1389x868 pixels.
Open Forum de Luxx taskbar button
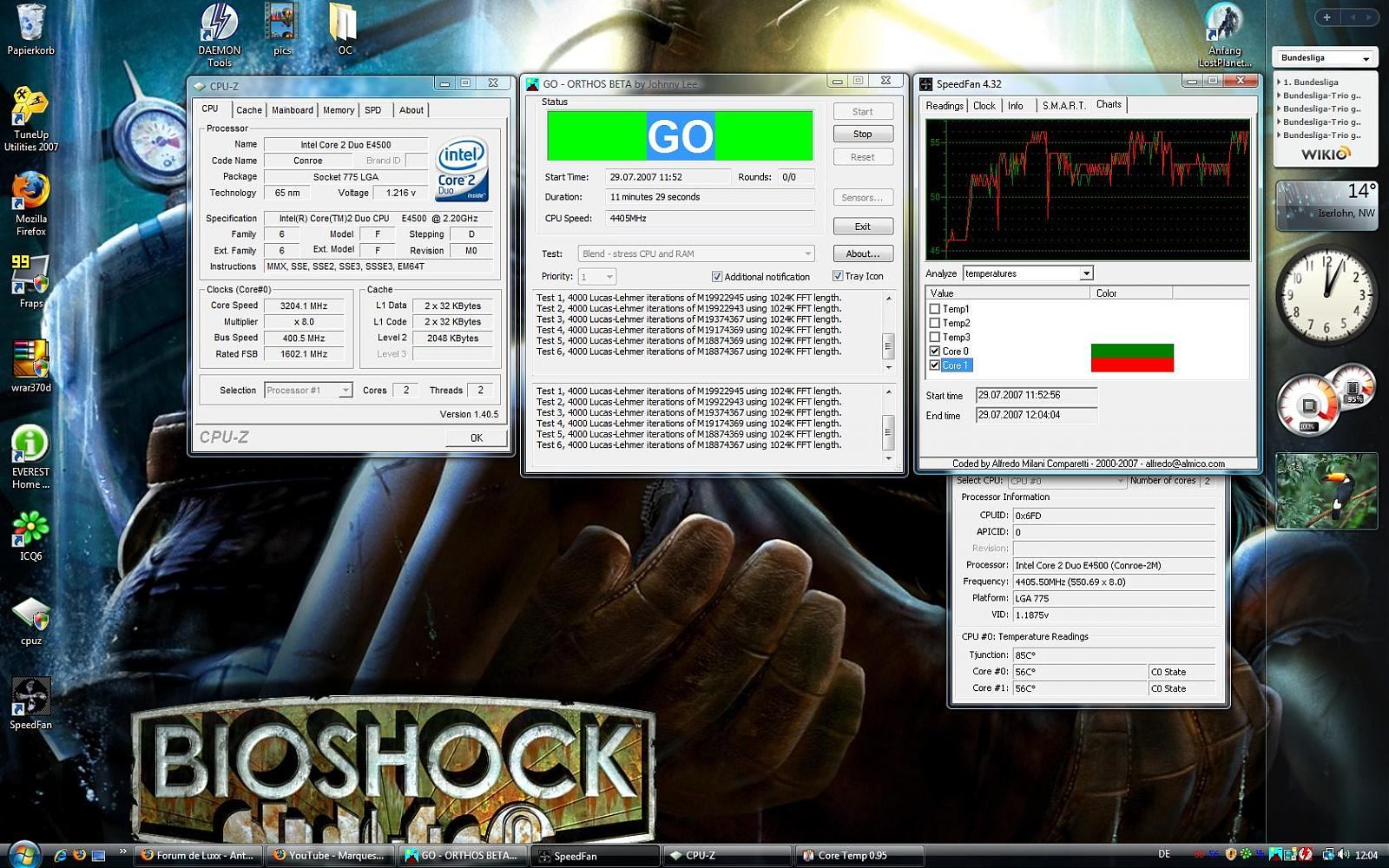[199, 855]
